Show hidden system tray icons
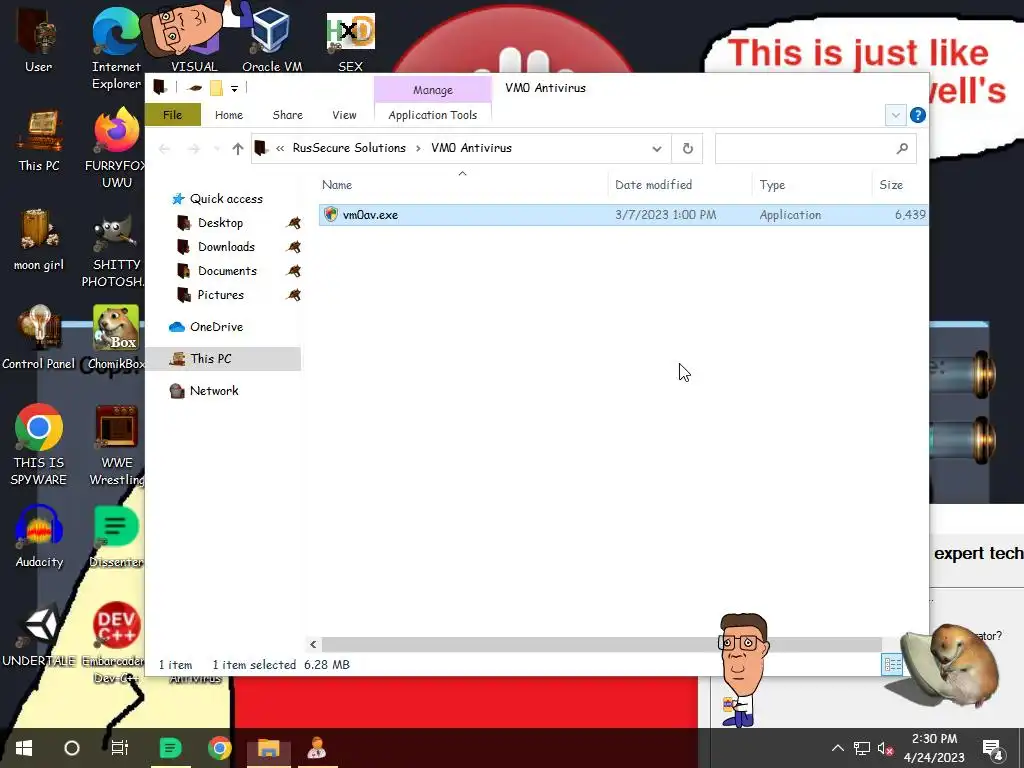 tap(837, 748)
